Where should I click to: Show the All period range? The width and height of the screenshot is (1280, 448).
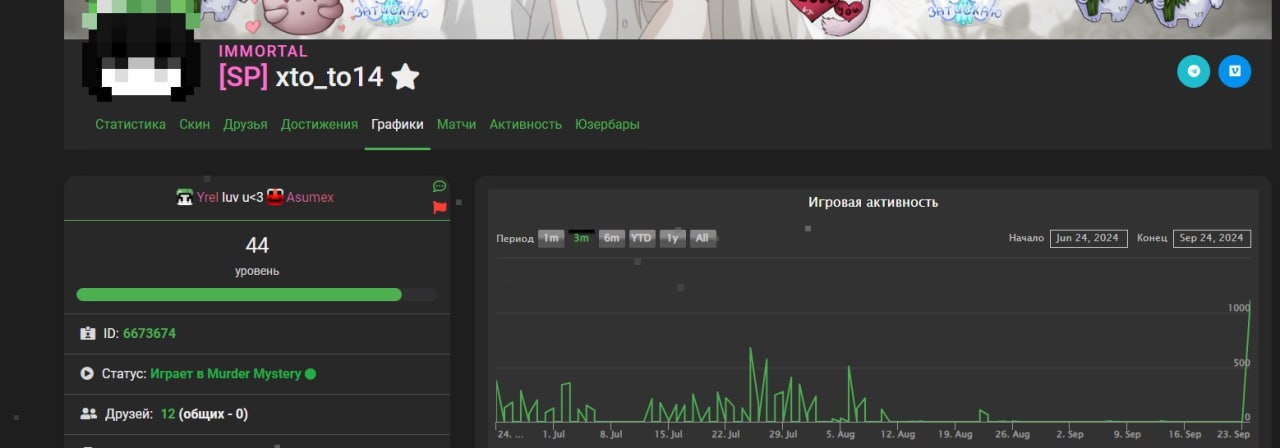703,238
